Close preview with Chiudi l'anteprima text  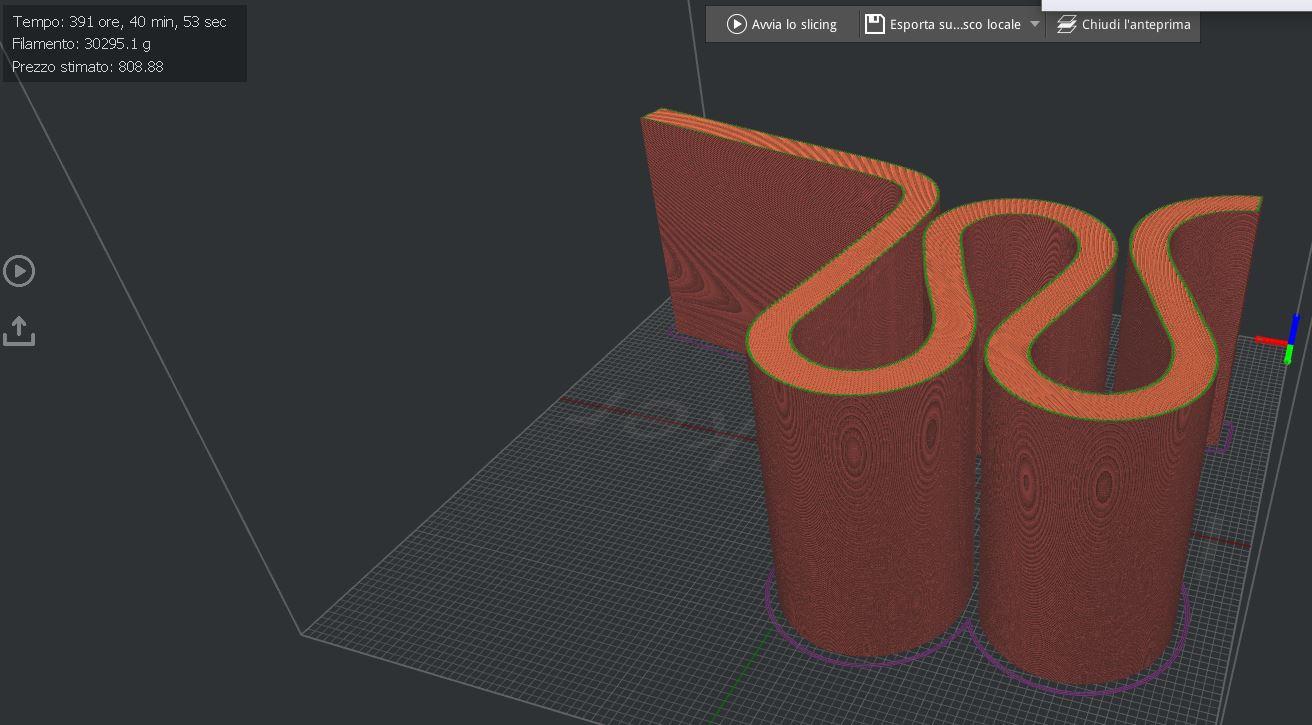tap(1136, 24)
